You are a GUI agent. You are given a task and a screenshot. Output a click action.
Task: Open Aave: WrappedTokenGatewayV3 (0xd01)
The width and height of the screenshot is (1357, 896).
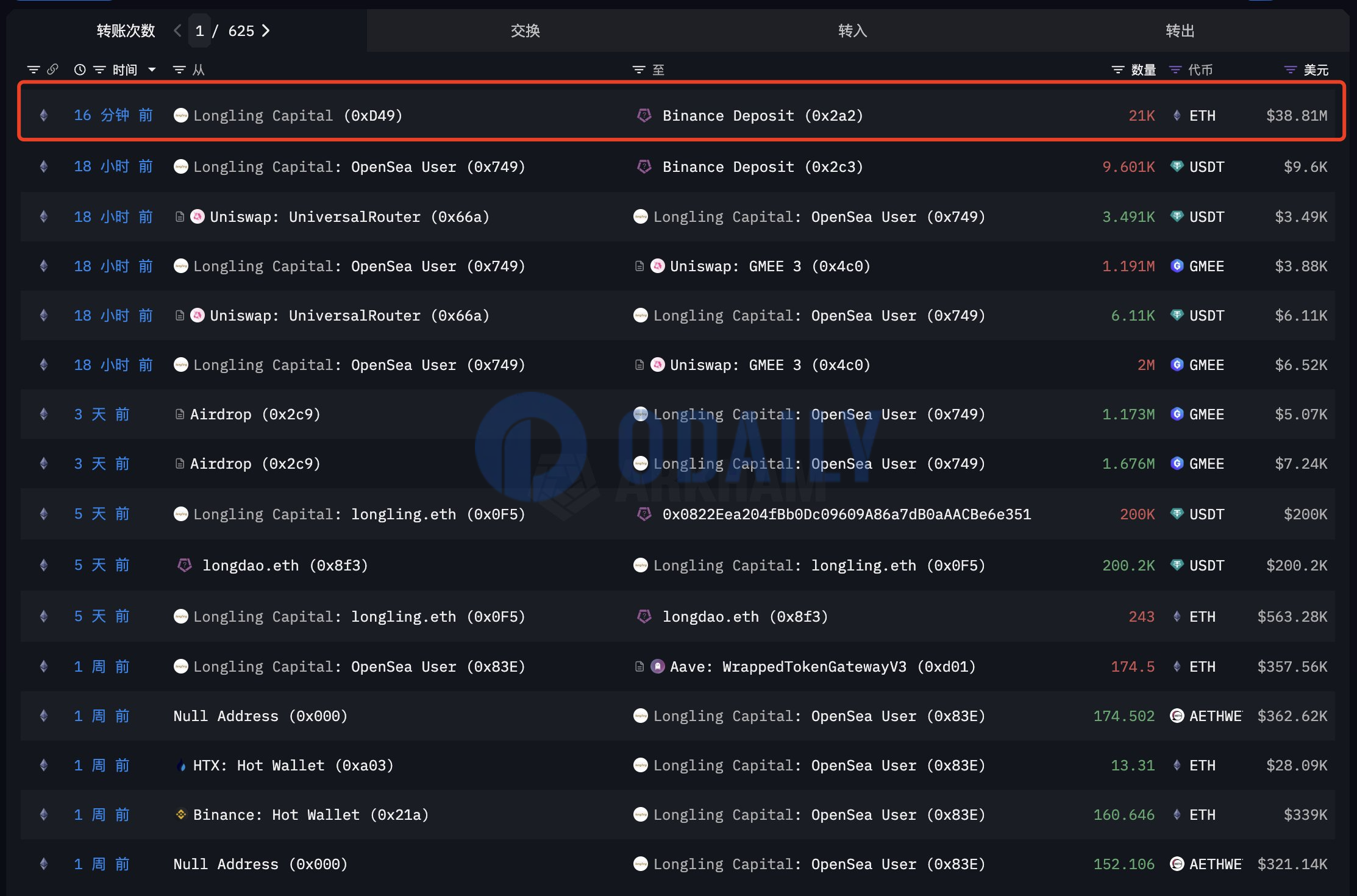coord(823,667)
